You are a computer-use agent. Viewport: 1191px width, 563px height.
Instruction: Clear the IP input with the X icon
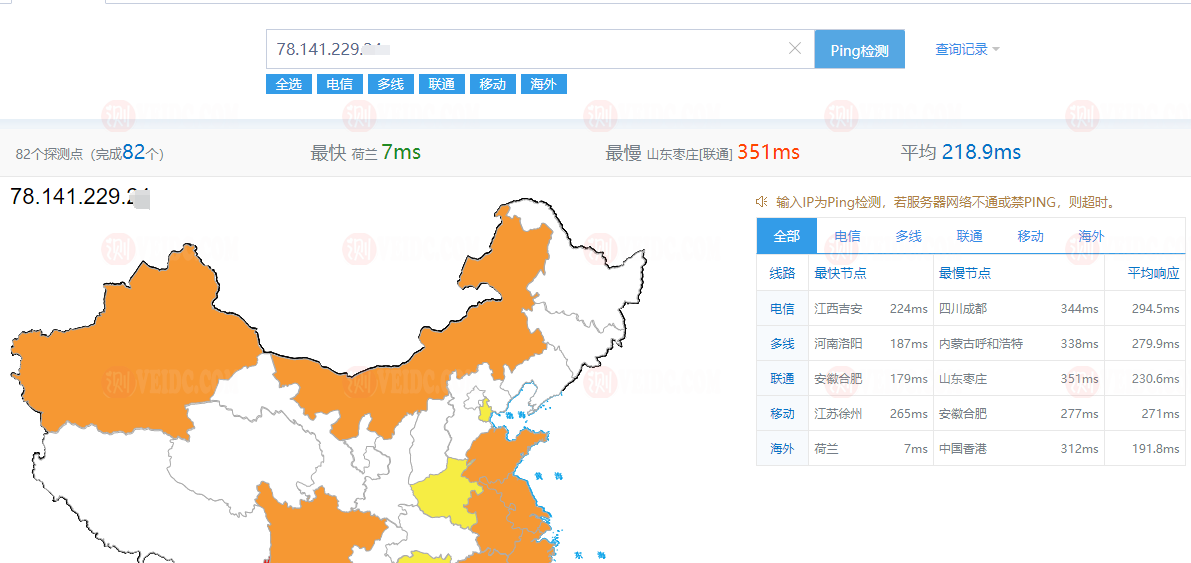click(x=795, y=49)
